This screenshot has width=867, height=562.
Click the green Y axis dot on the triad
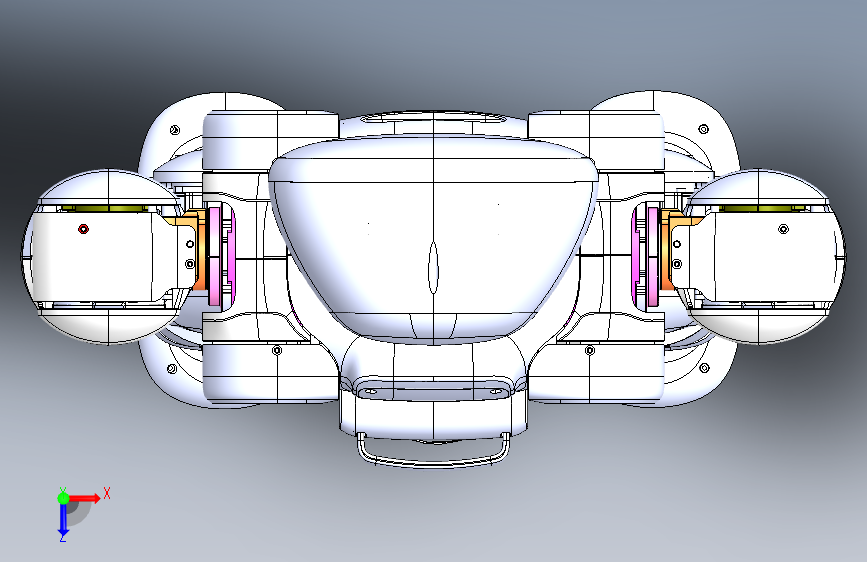coord(63,498)
